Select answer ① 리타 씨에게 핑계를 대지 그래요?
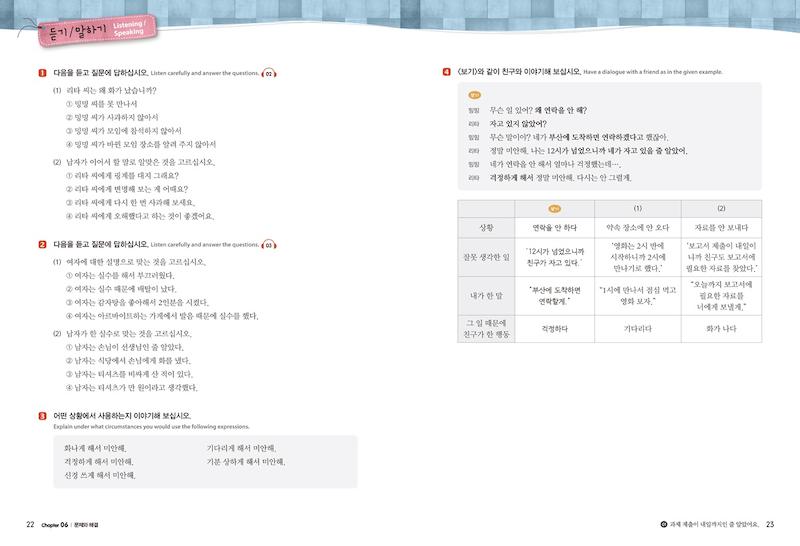 122,176
